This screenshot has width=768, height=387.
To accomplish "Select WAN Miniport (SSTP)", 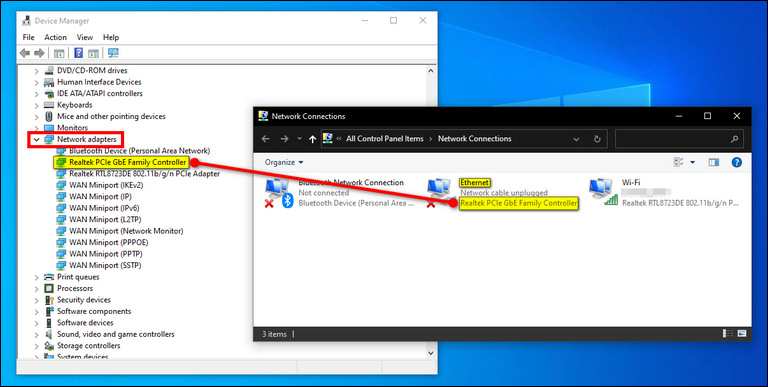I will pyautogui.click(x=105, y=265).
